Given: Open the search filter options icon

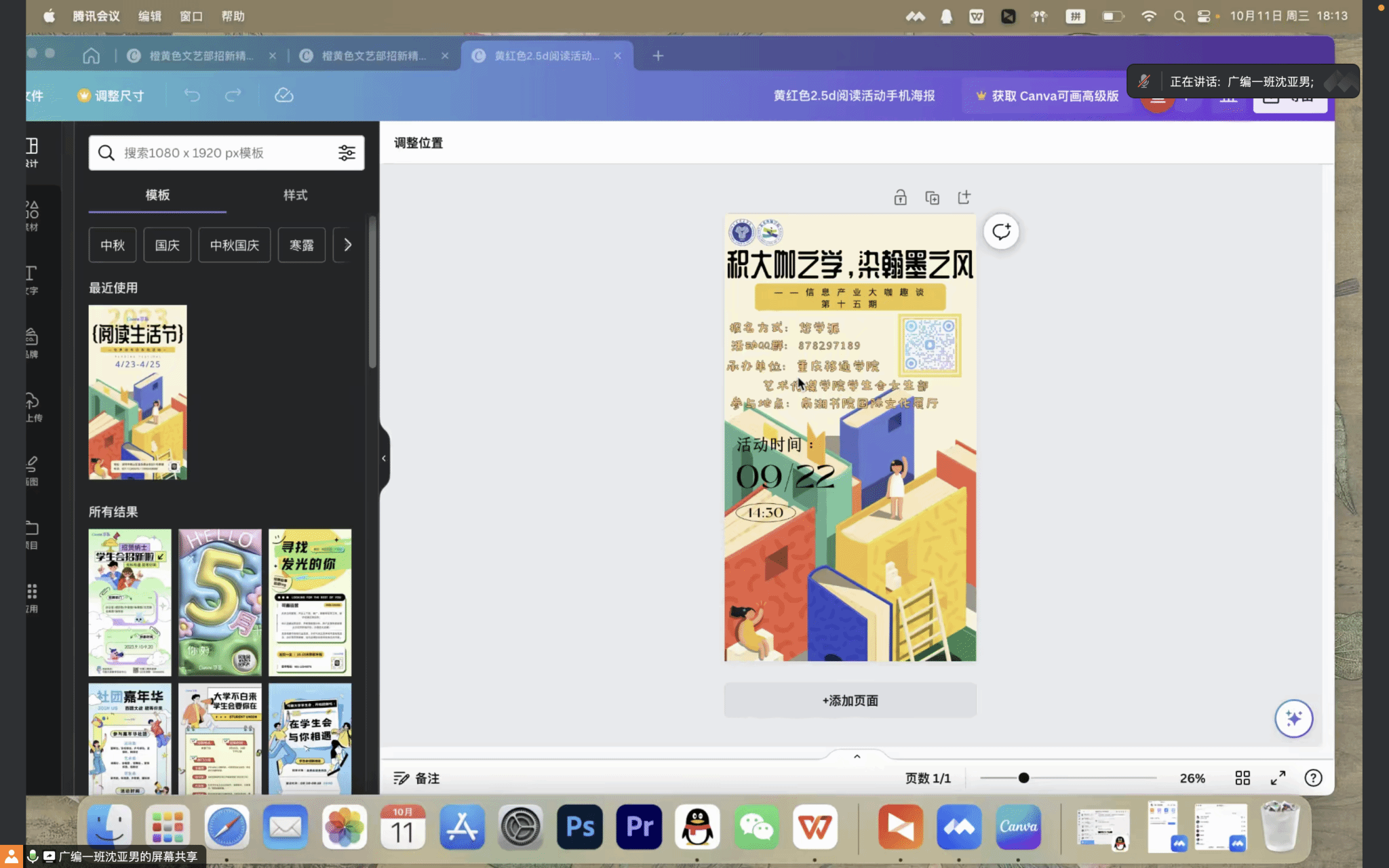Looking at the screenshot, I should pos(347,153).
